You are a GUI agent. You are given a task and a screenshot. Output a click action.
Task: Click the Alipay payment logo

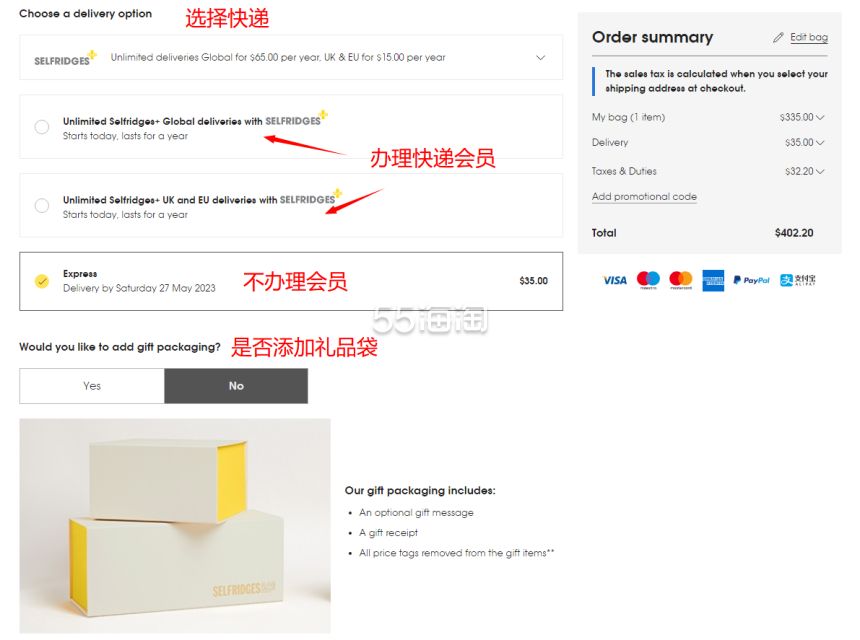(x=797, y=280)
